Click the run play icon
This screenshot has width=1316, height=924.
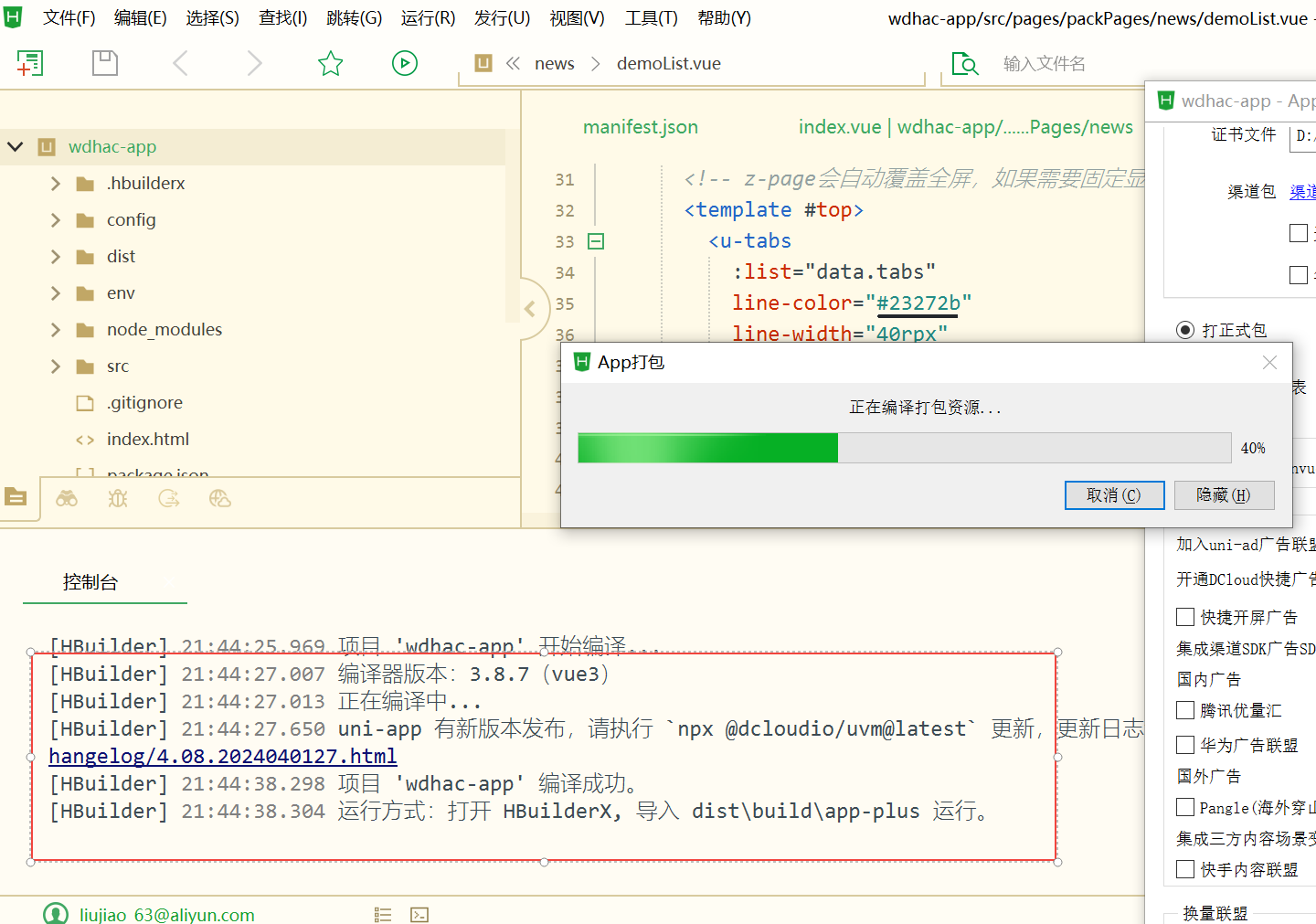point(404,63)
